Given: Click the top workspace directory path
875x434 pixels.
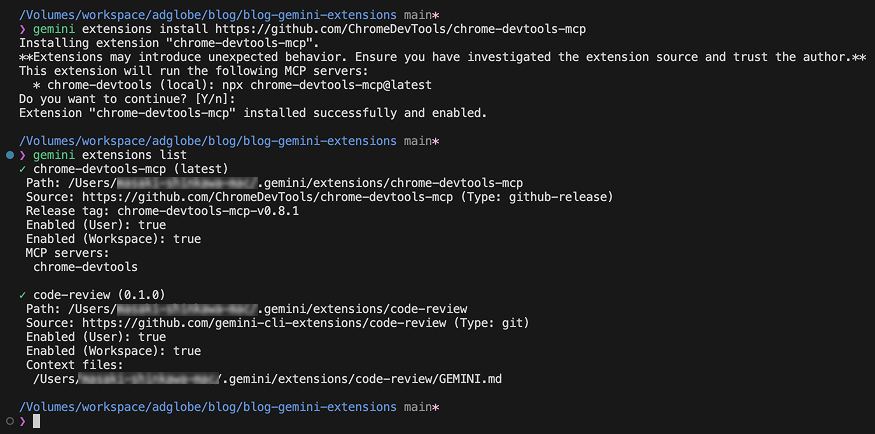Looking at the screenshot, I should 208,15.
